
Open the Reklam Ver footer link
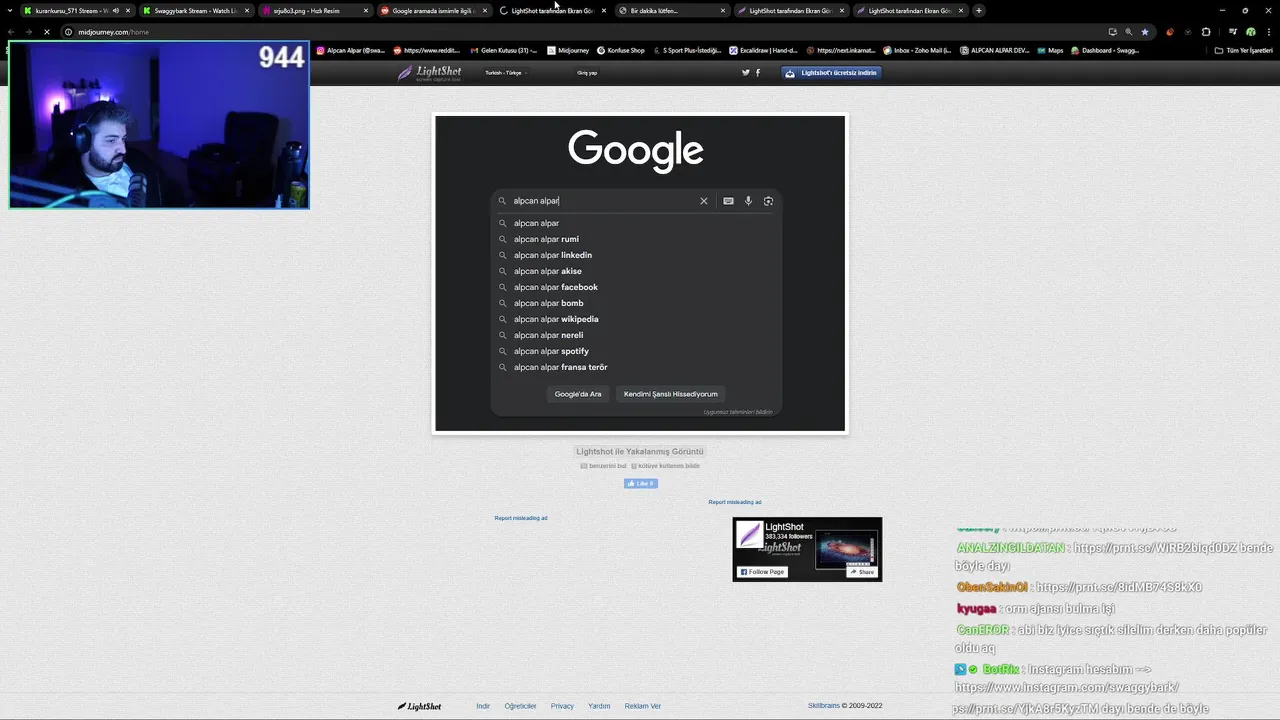[643, 706]
